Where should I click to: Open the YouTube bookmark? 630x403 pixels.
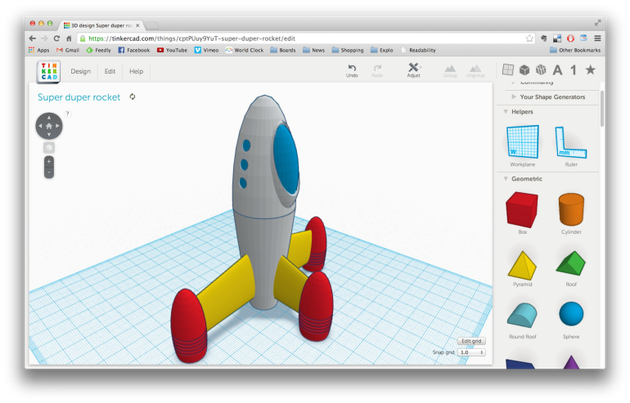pyautogui.click(x=172, y=50)
